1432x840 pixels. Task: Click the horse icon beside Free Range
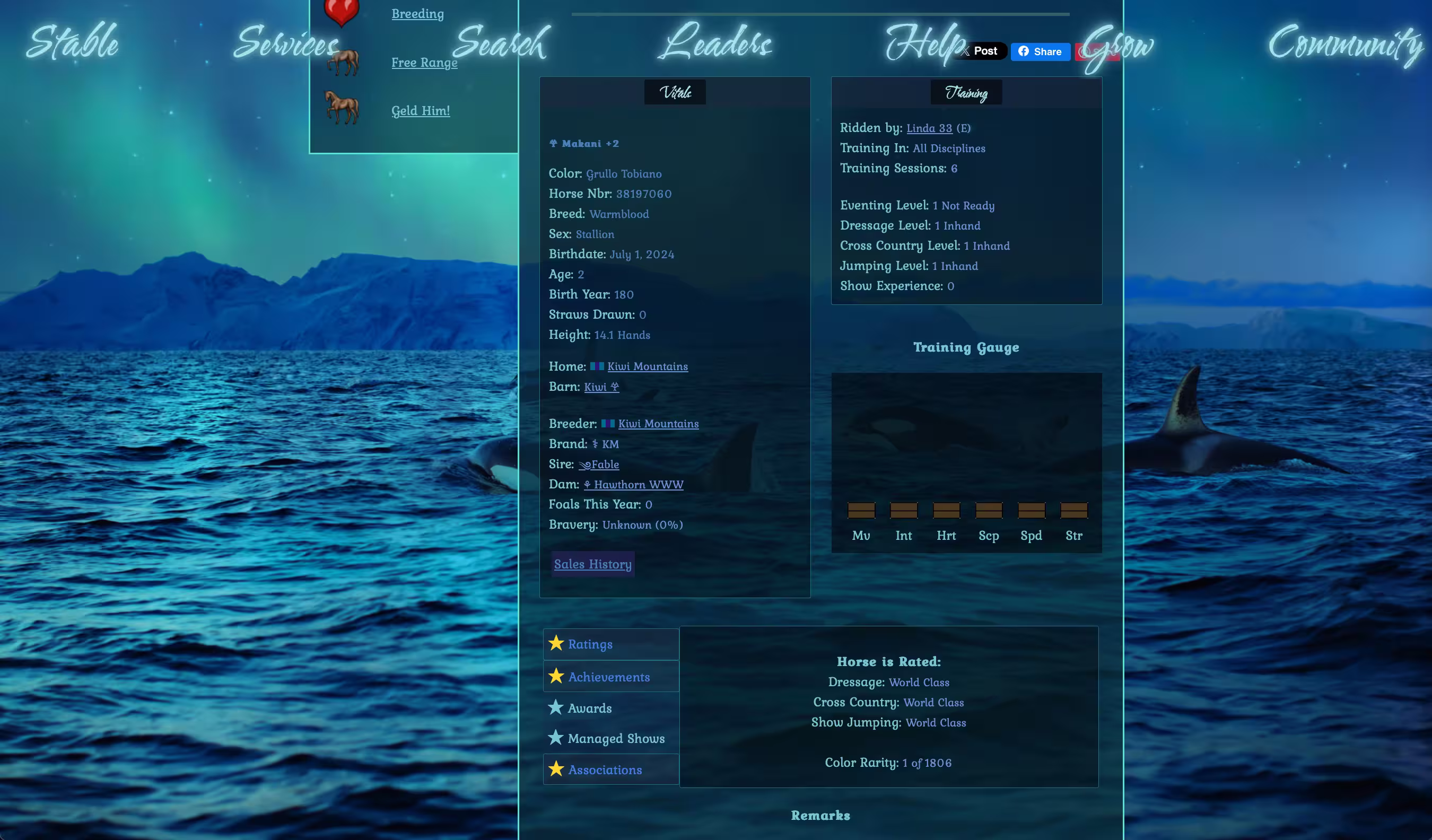[x=342, y=62]
